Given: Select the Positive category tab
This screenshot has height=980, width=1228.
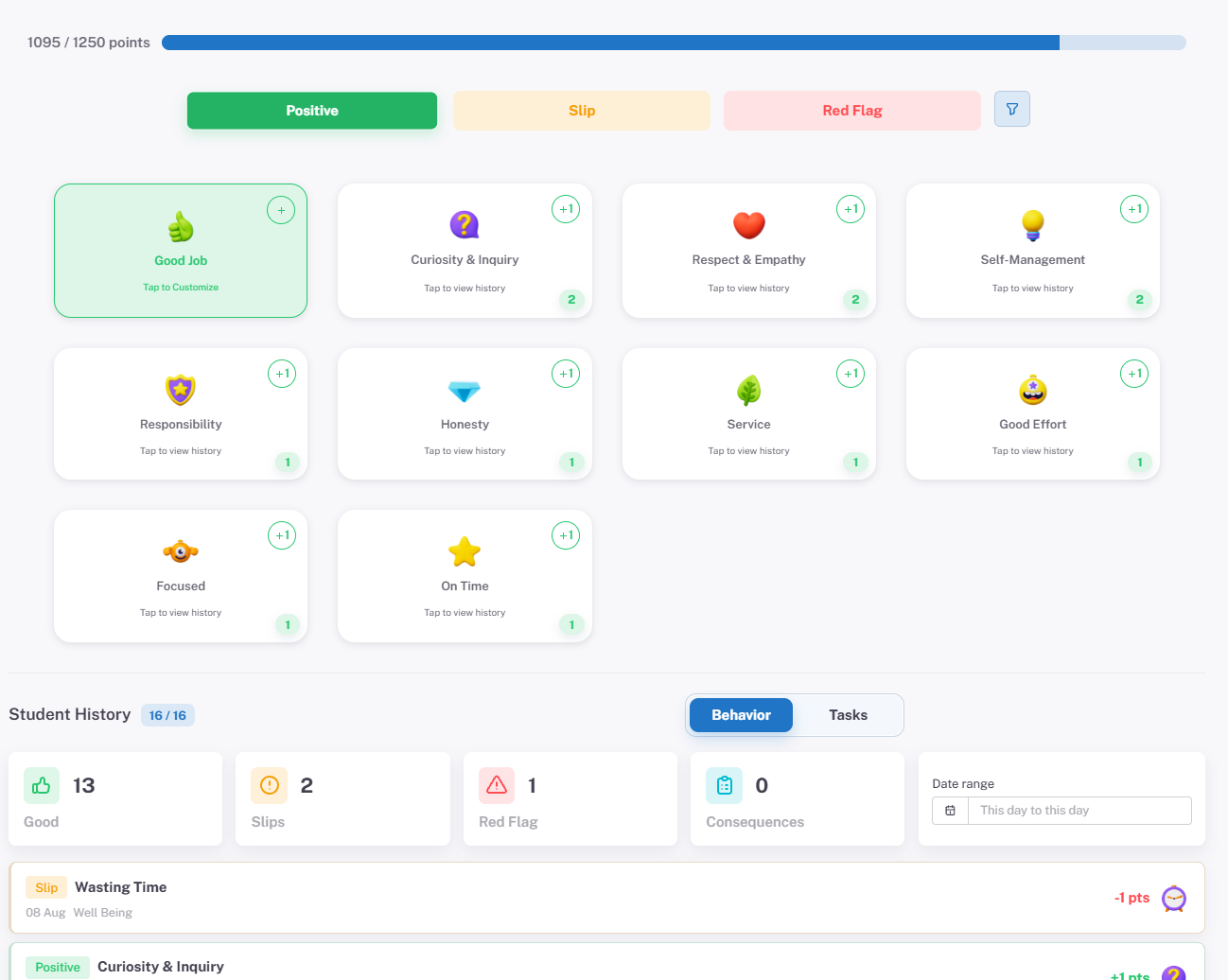Looking at the screenshot, I should (312, 111).
